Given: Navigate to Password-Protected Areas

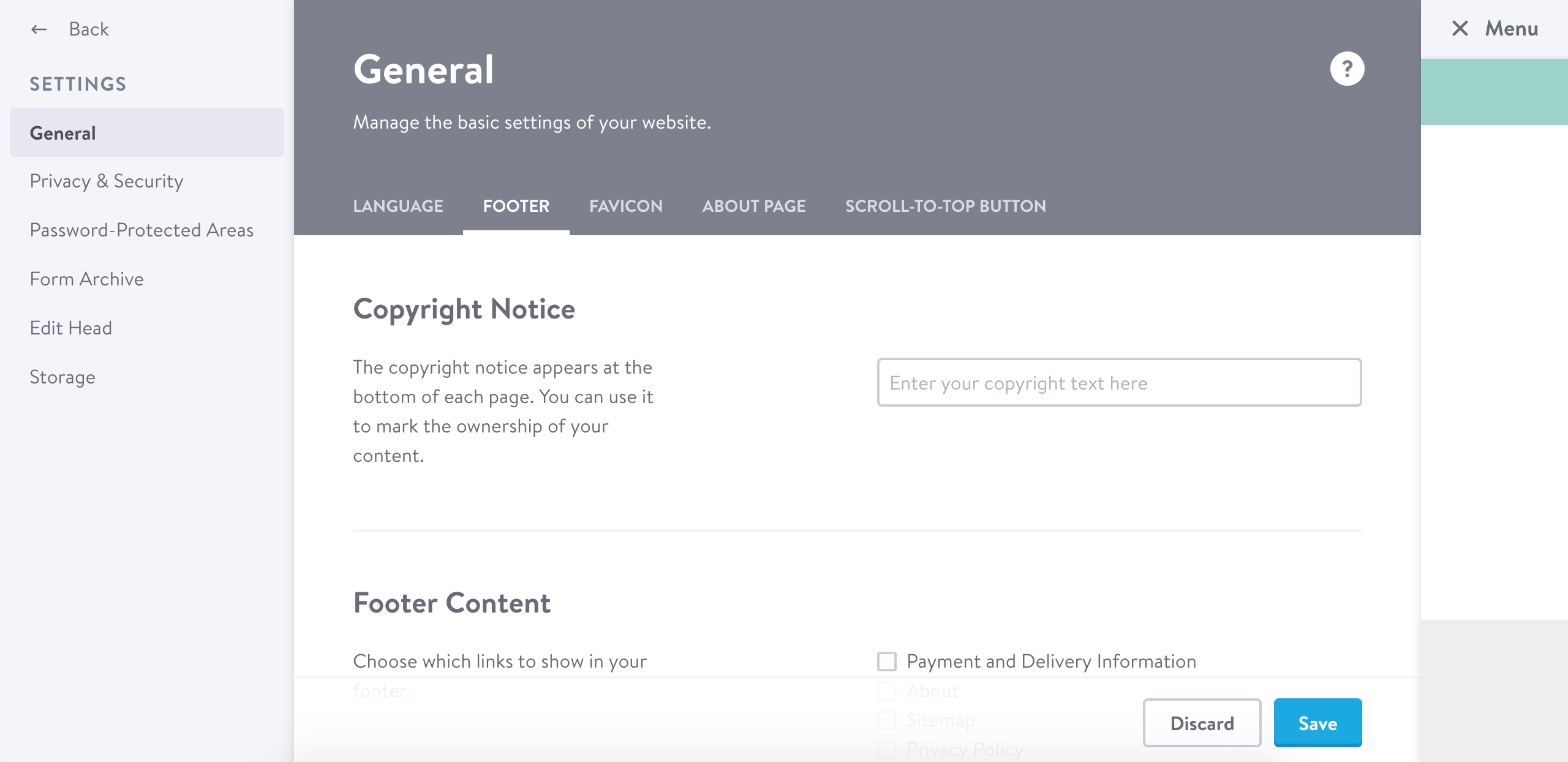Looking at the screenshot, I should [141, 230].
